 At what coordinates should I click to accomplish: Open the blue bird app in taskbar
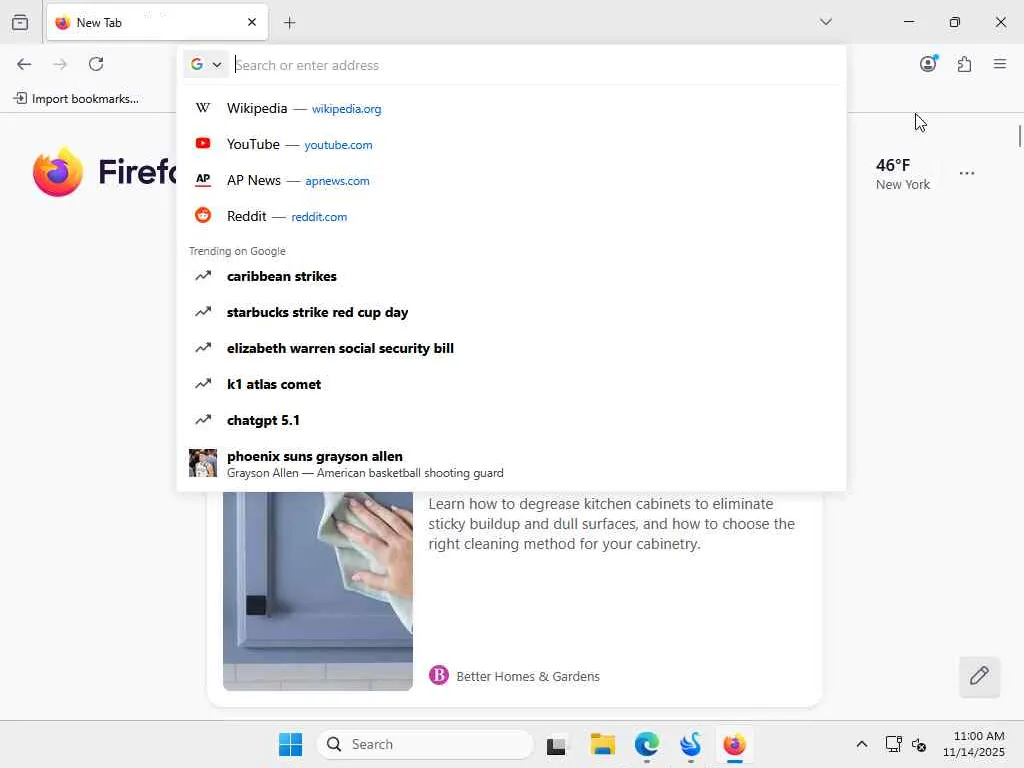691,744
